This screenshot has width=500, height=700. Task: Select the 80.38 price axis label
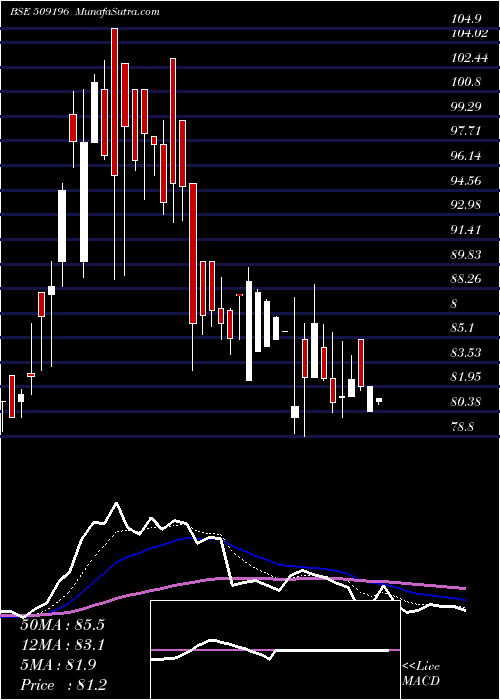pyautogui.click(x=466, y=402)
